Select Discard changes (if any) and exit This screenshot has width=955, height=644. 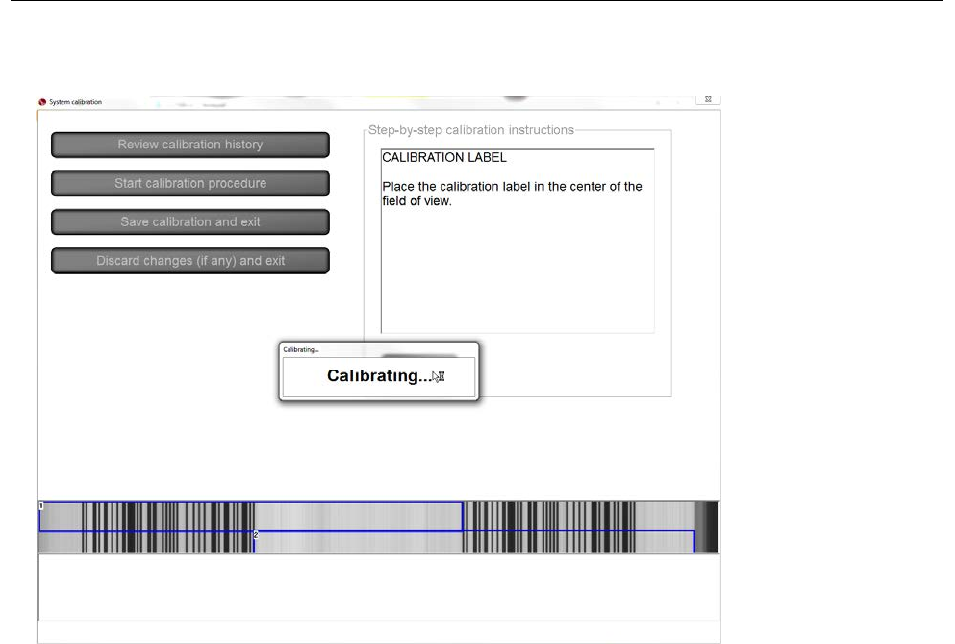(x=190, y=261)
